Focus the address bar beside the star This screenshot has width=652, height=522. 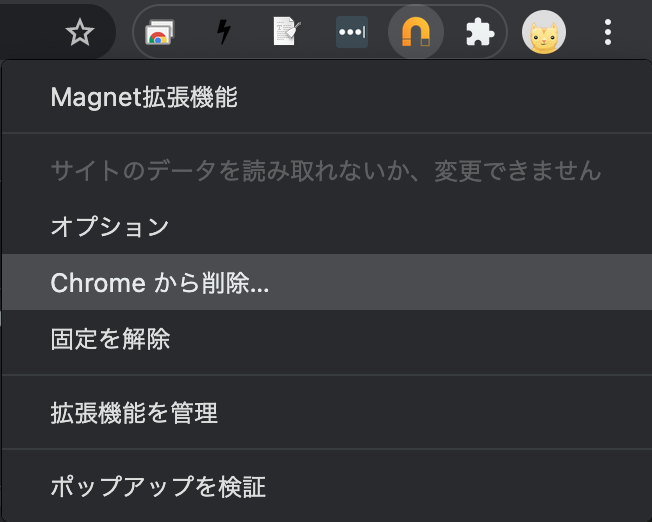29,32
